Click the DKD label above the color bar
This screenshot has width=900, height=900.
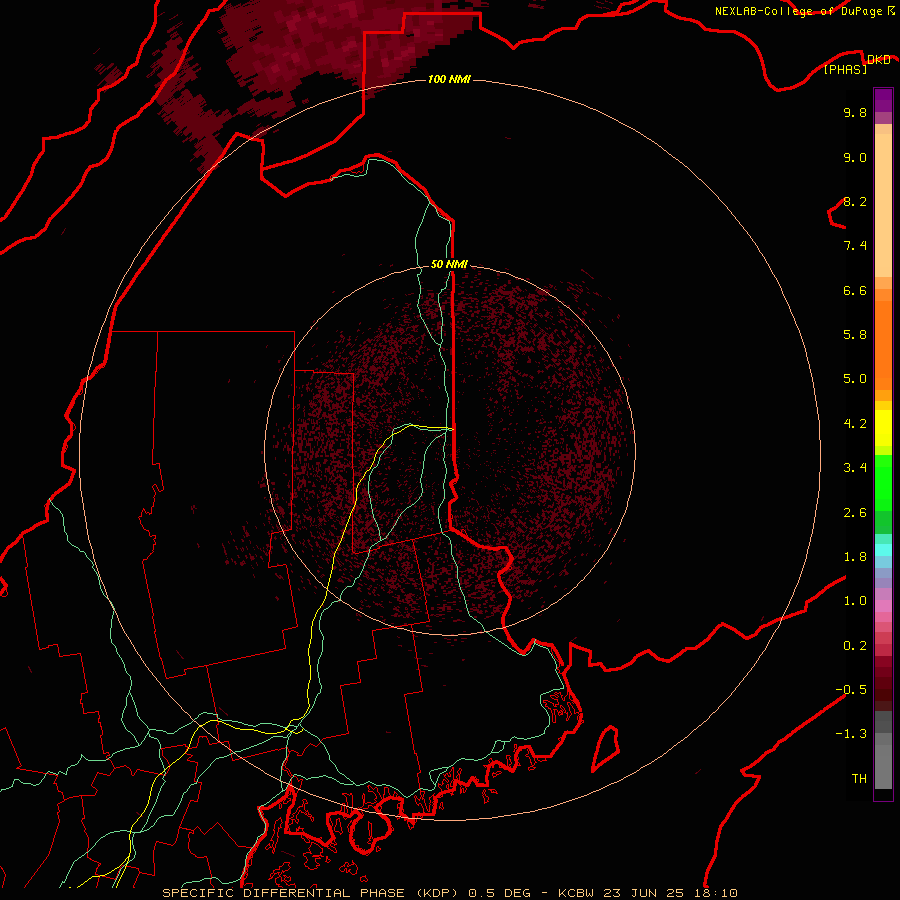point(879,60)
